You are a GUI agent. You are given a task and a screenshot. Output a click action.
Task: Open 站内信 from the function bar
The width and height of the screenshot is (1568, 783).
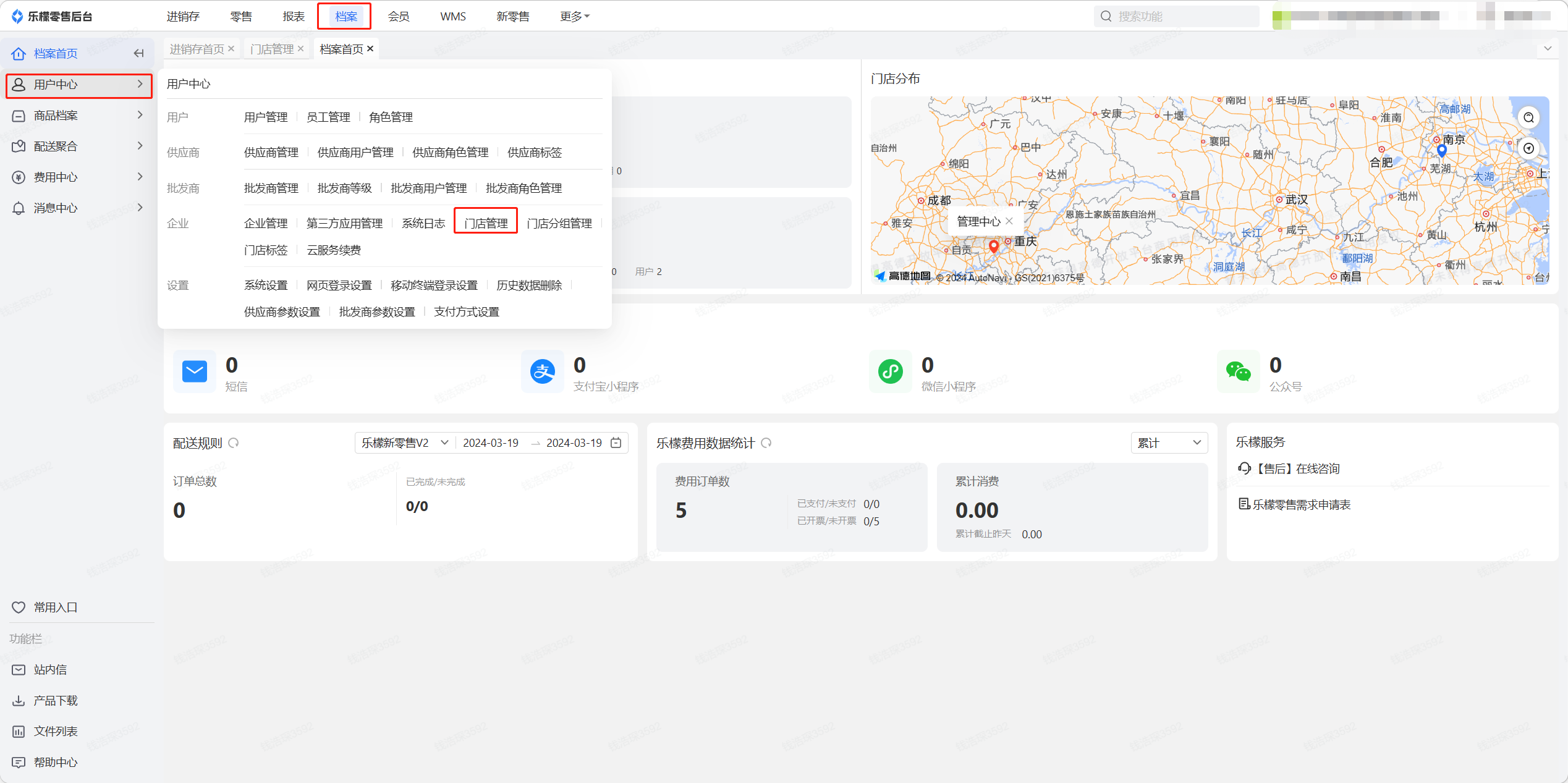tap(50, 670)
